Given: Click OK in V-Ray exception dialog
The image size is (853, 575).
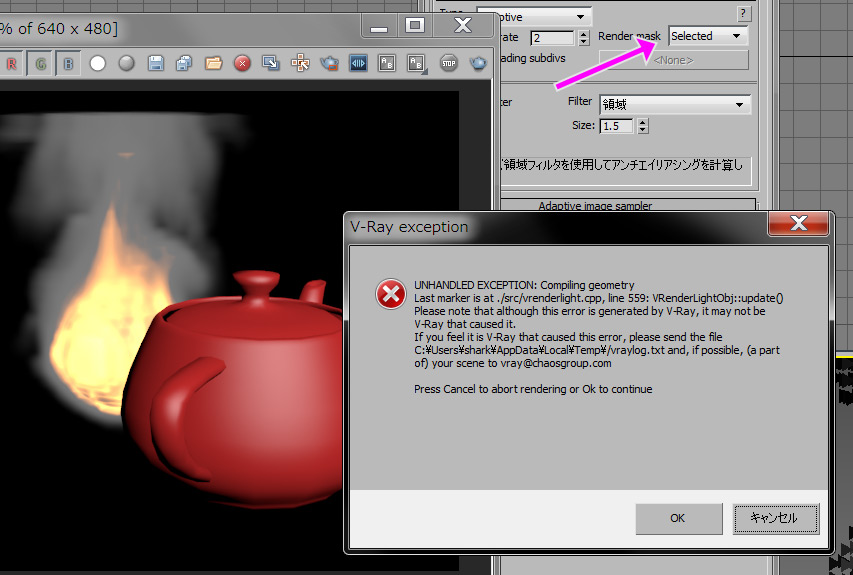Looking at the screenshot, I should 678,518.
